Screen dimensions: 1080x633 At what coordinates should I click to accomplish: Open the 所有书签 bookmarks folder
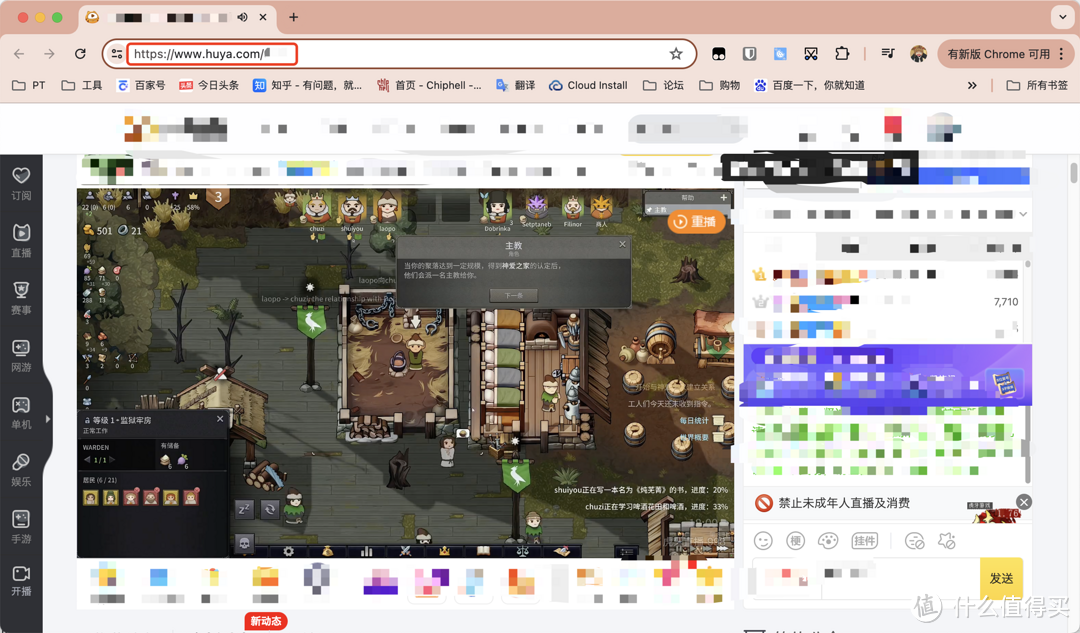coord(1037,86)
